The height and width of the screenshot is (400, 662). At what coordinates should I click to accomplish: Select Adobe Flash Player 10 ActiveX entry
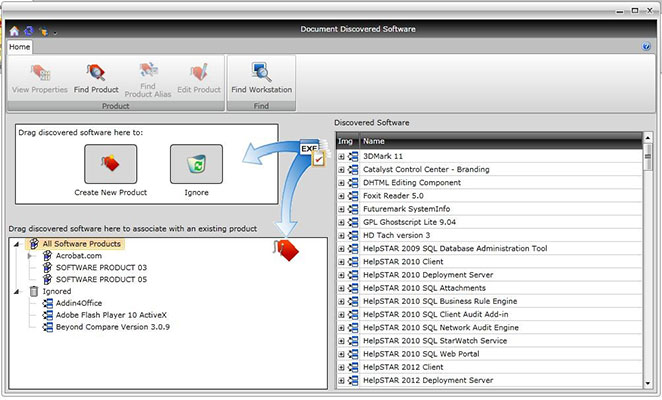point(111,315)
